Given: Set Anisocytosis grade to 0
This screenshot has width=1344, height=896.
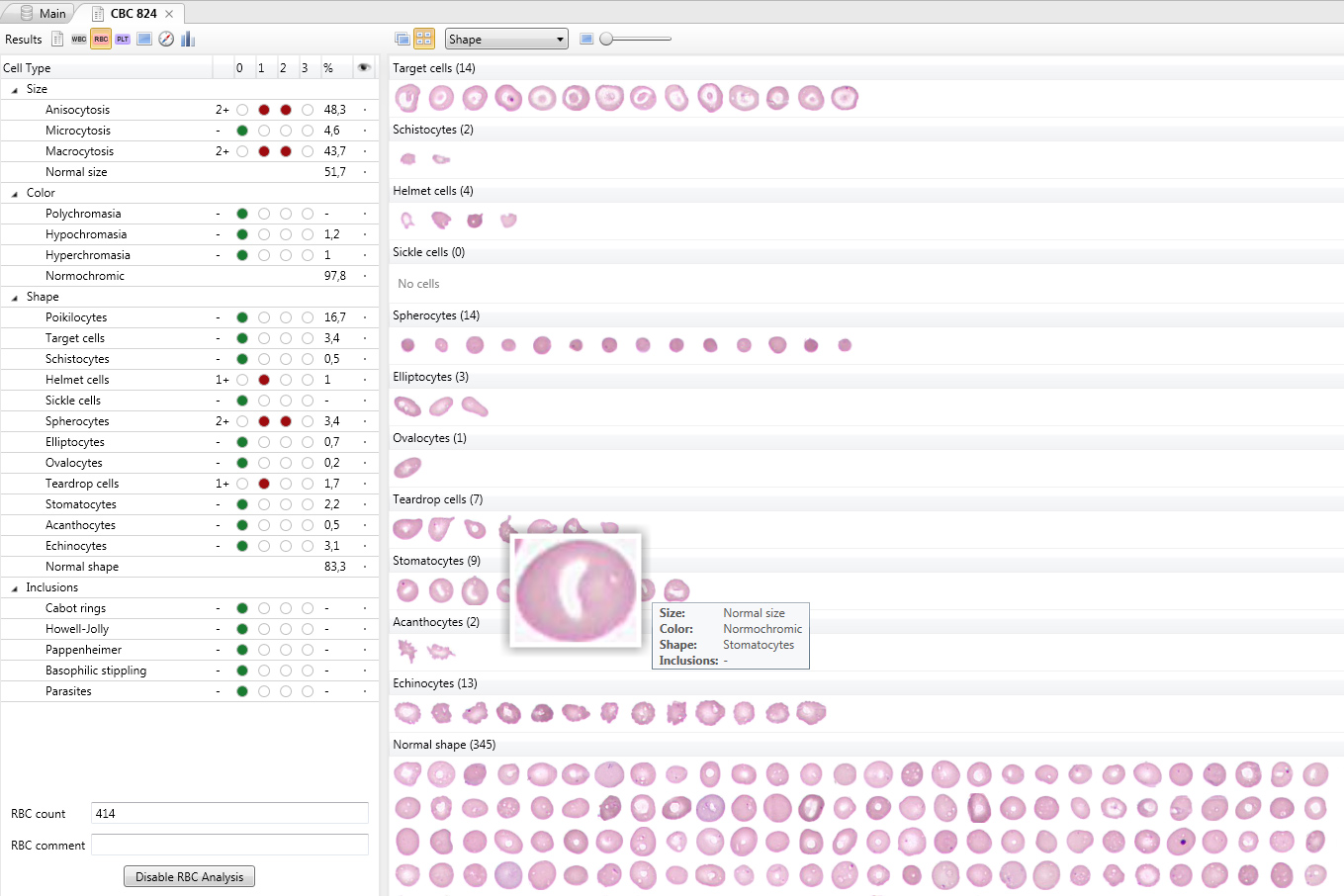Looking at the screenshot, I should coord(242,110).
